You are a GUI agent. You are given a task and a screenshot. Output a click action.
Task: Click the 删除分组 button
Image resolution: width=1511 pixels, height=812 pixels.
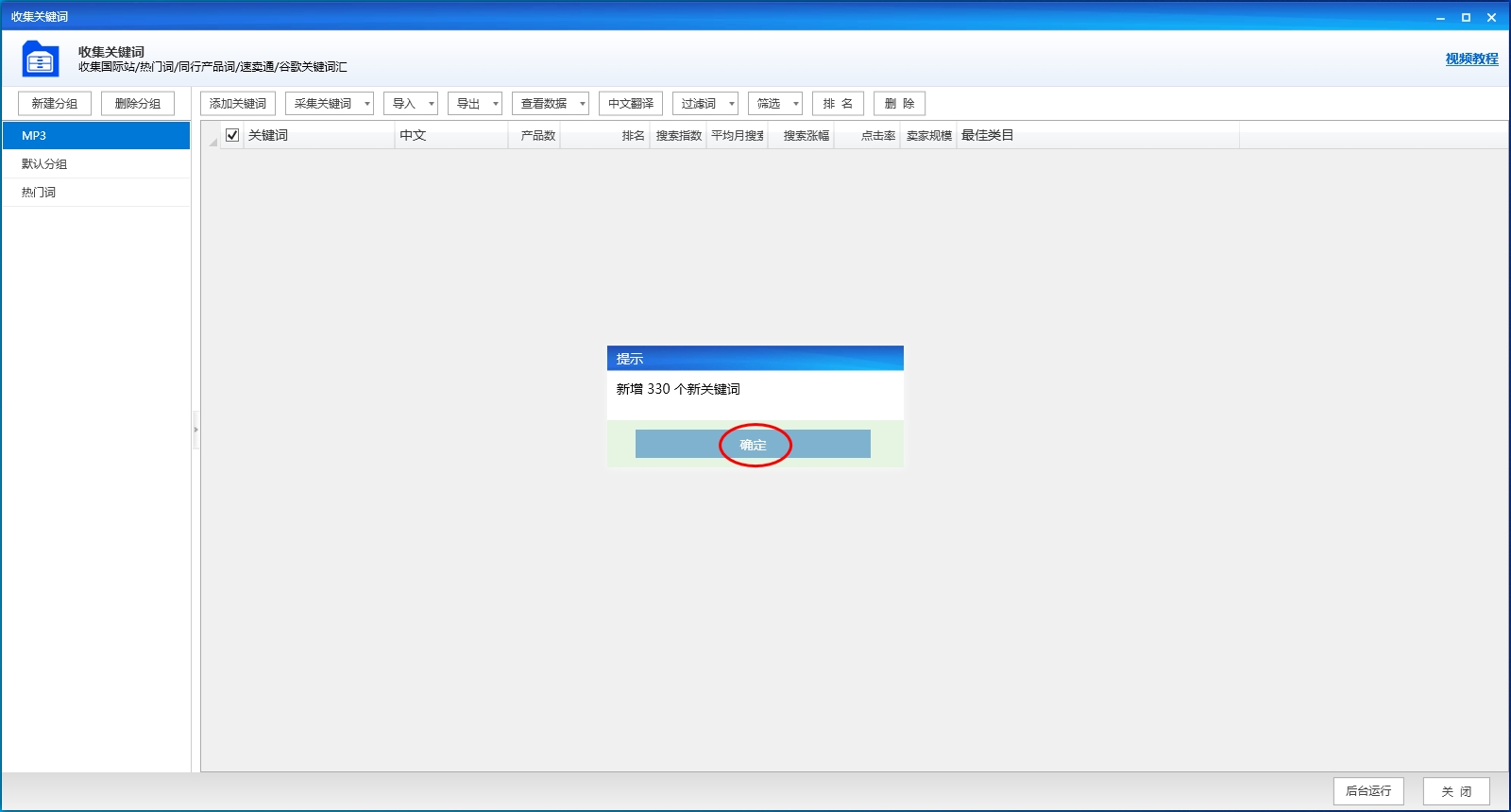pos(138,103)
